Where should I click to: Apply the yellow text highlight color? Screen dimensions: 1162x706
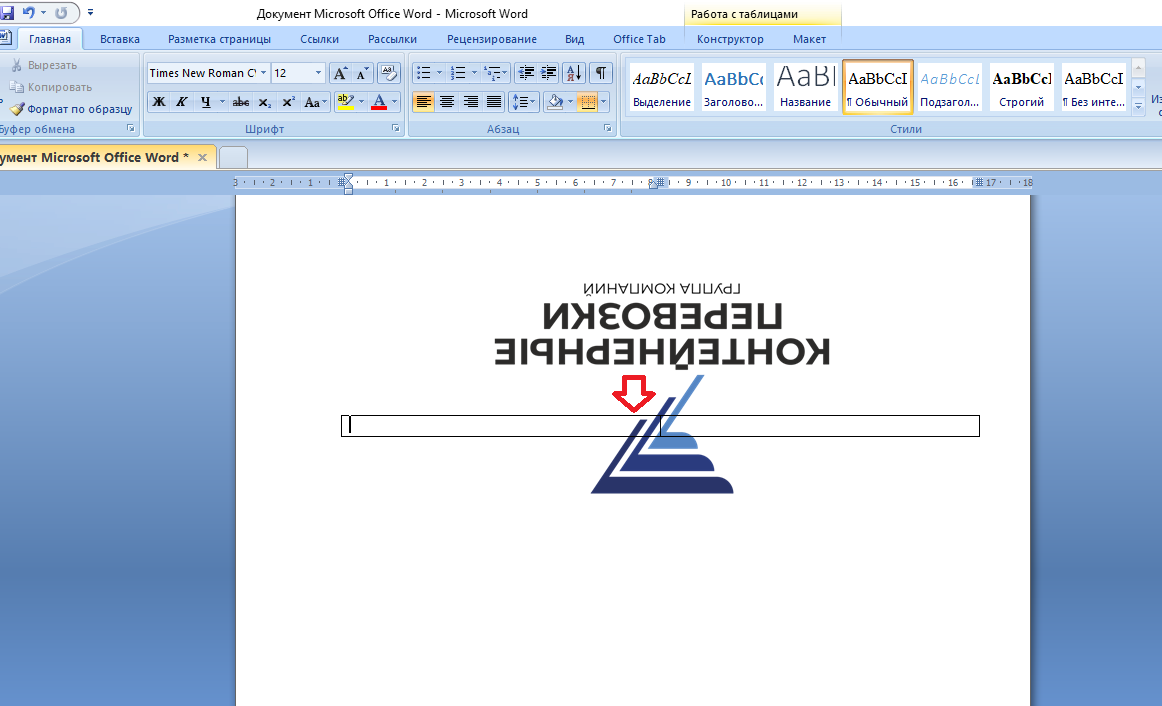click(x=345, y=102)
